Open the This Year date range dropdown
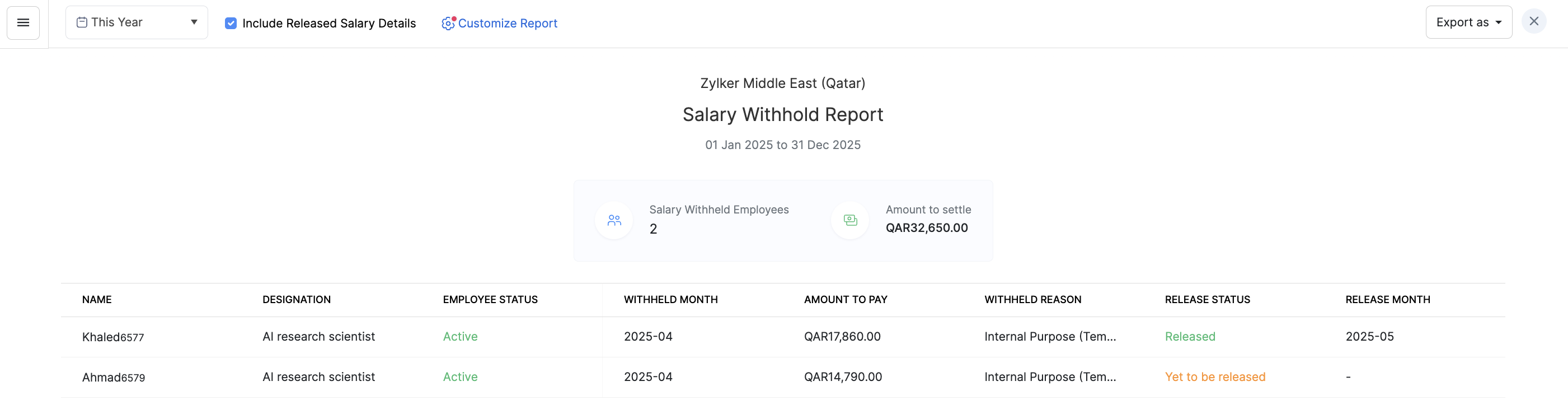The image size is (1568, 409). [137, 22]
